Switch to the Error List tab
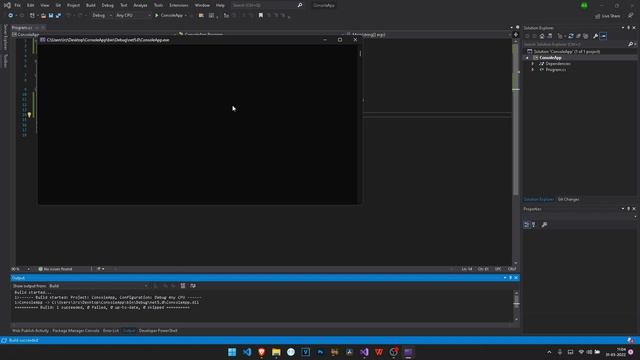The height and width of the screenshot is (360, 640). tap(111, 331)
